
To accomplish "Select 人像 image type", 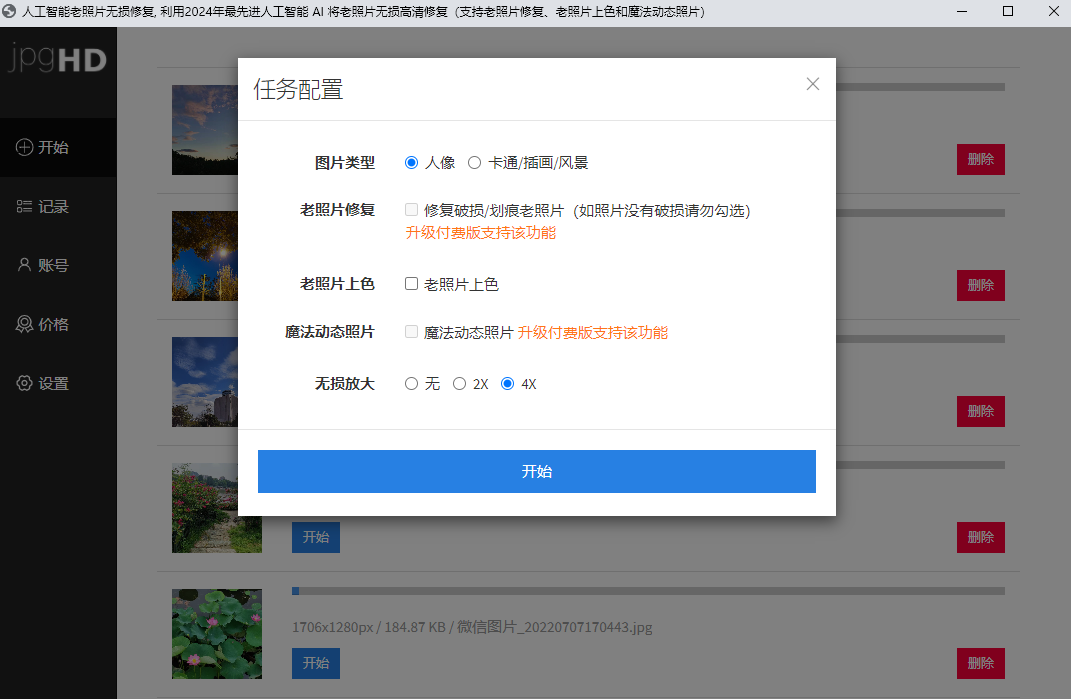I will coord(411,163).
